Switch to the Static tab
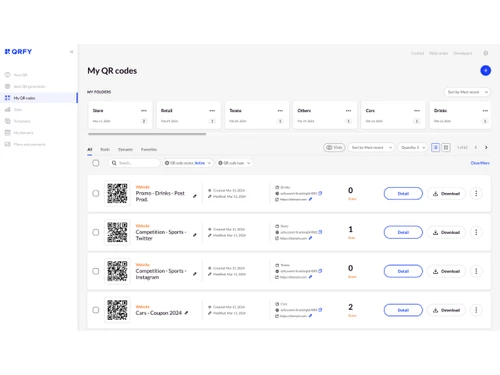Image resolution: width=500 pixels, height=375 pixels. 105,149
